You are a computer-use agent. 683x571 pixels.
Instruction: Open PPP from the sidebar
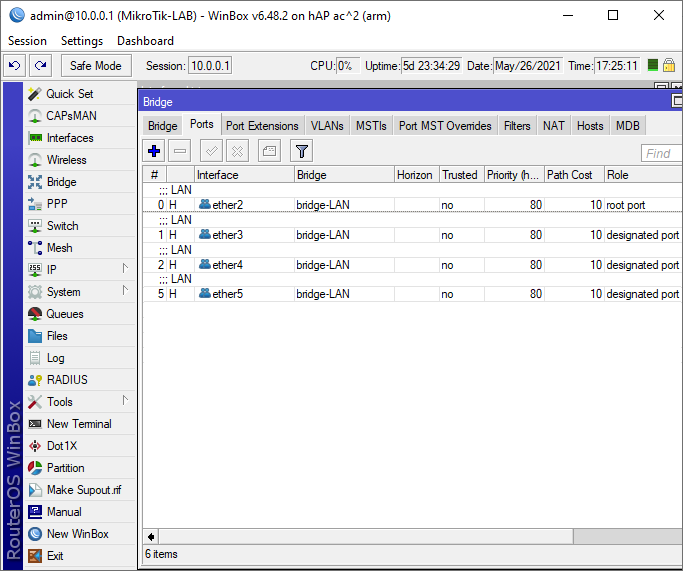tap(80, 204)
